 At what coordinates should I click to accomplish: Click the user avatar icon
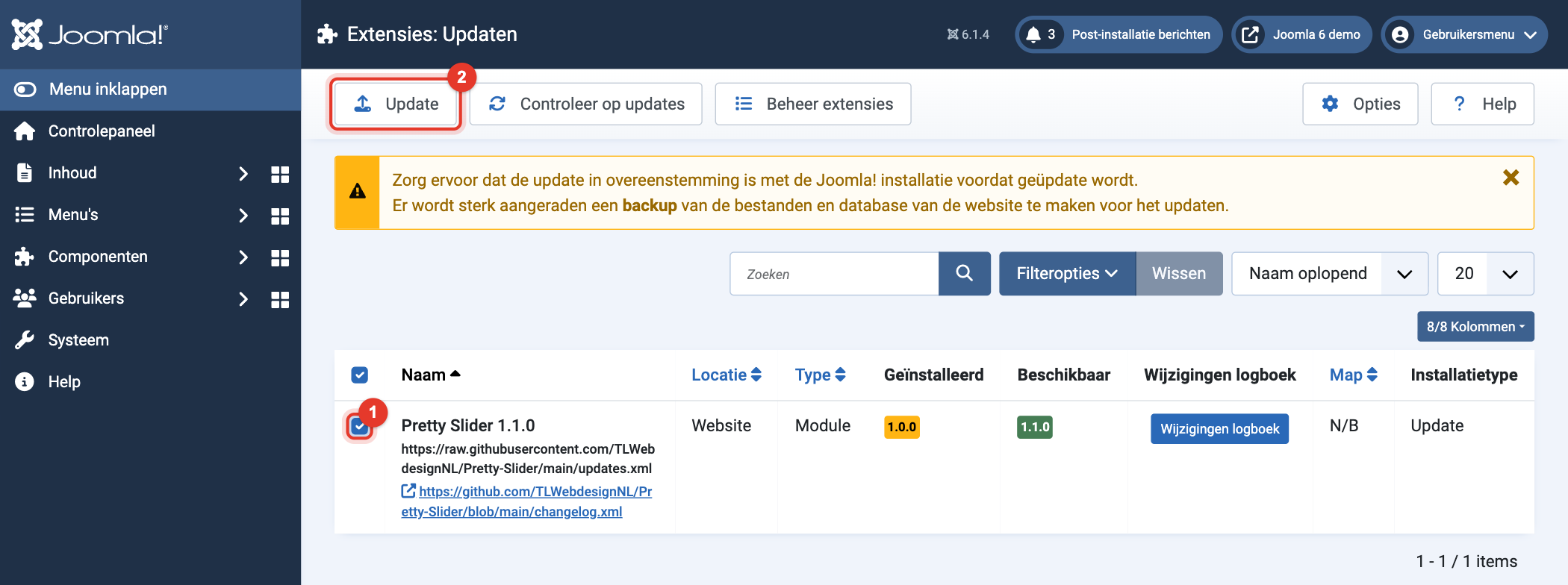pos(1401,34)
